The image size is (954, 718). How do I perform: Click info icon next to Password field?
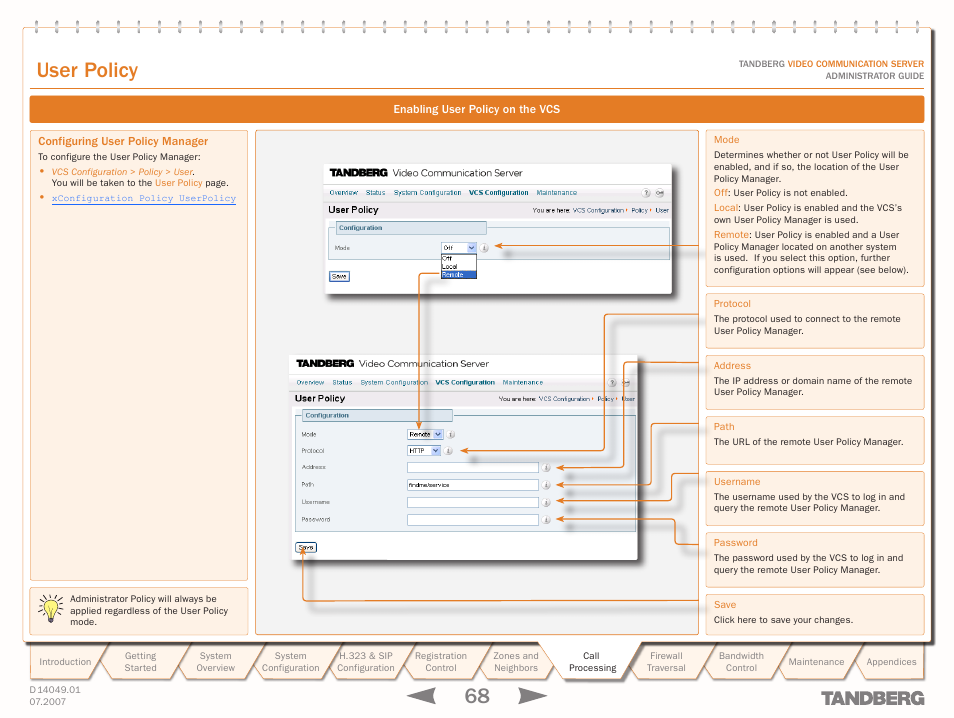546,520
